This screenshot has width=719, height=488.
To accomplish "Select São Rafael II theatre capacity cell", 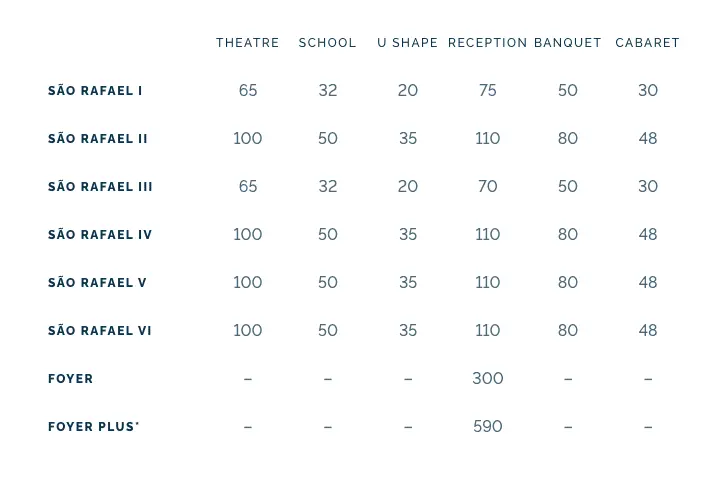I will 248,138.
